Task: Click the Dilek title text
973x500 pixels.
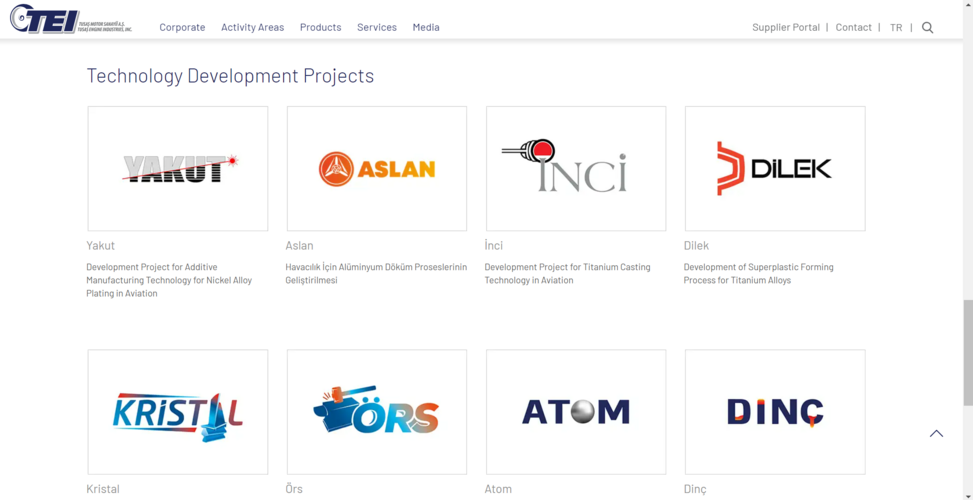Action: pyautogui.click(x=696, y=246)
